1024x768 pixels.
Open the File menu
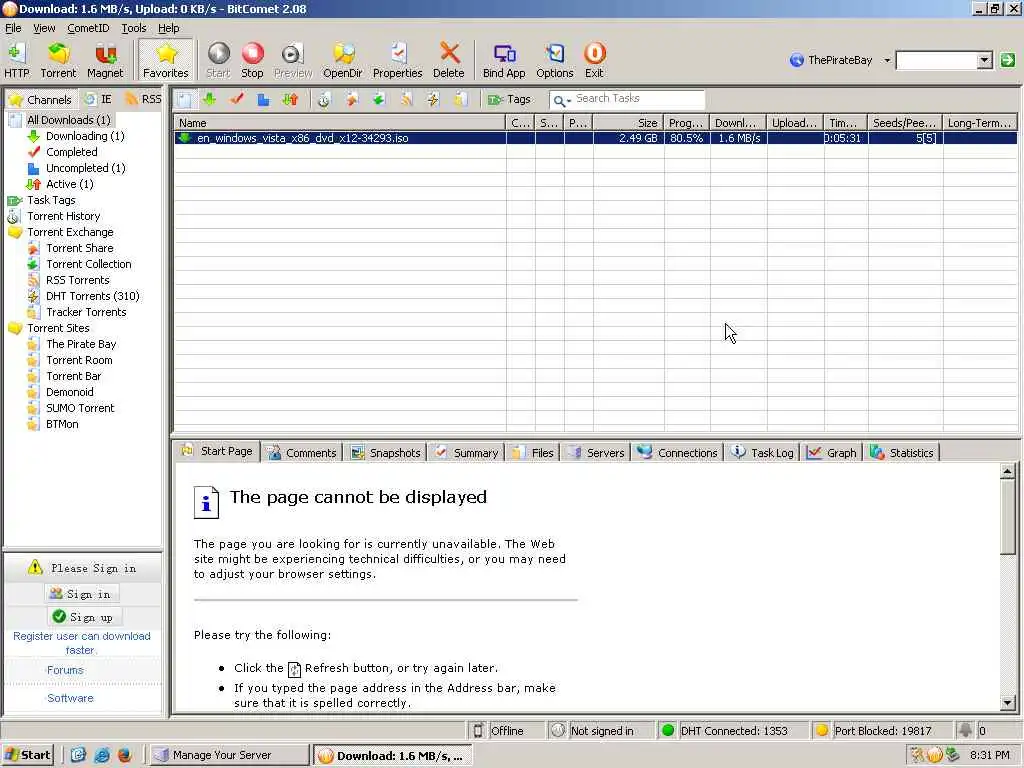coord(13,28)
